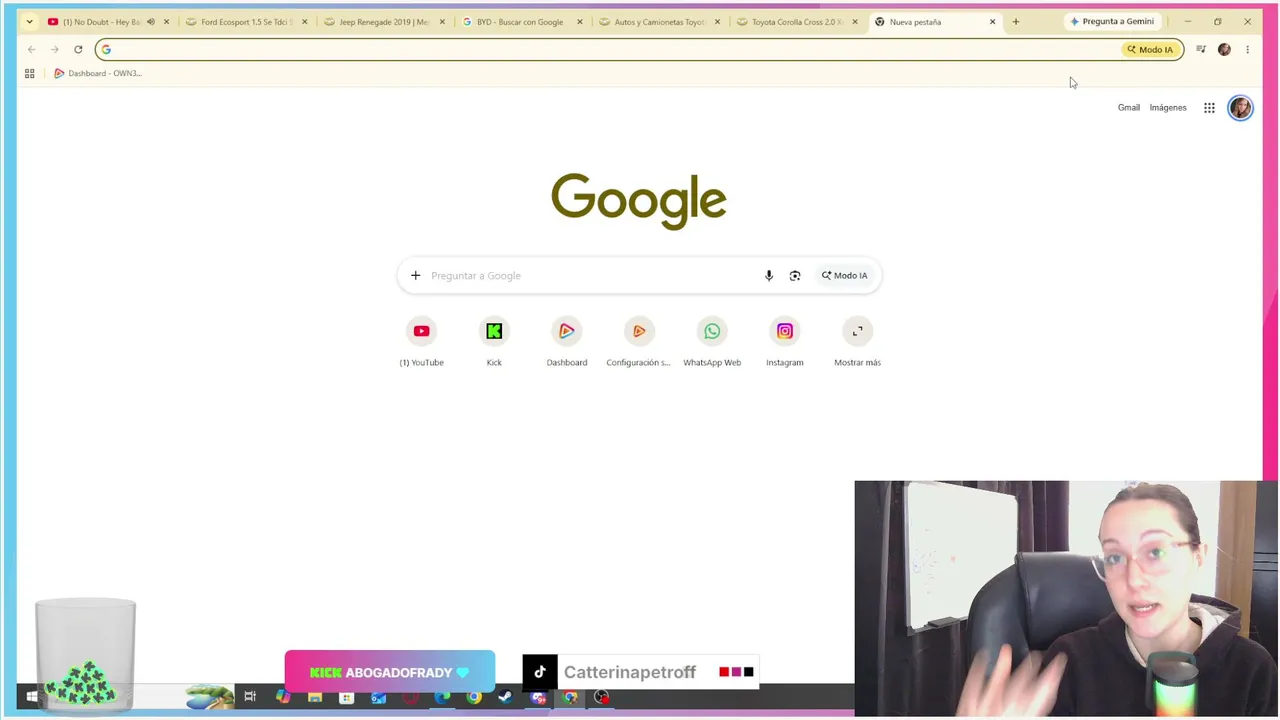Click the plus icon in the search box

[x=415, y=275]
